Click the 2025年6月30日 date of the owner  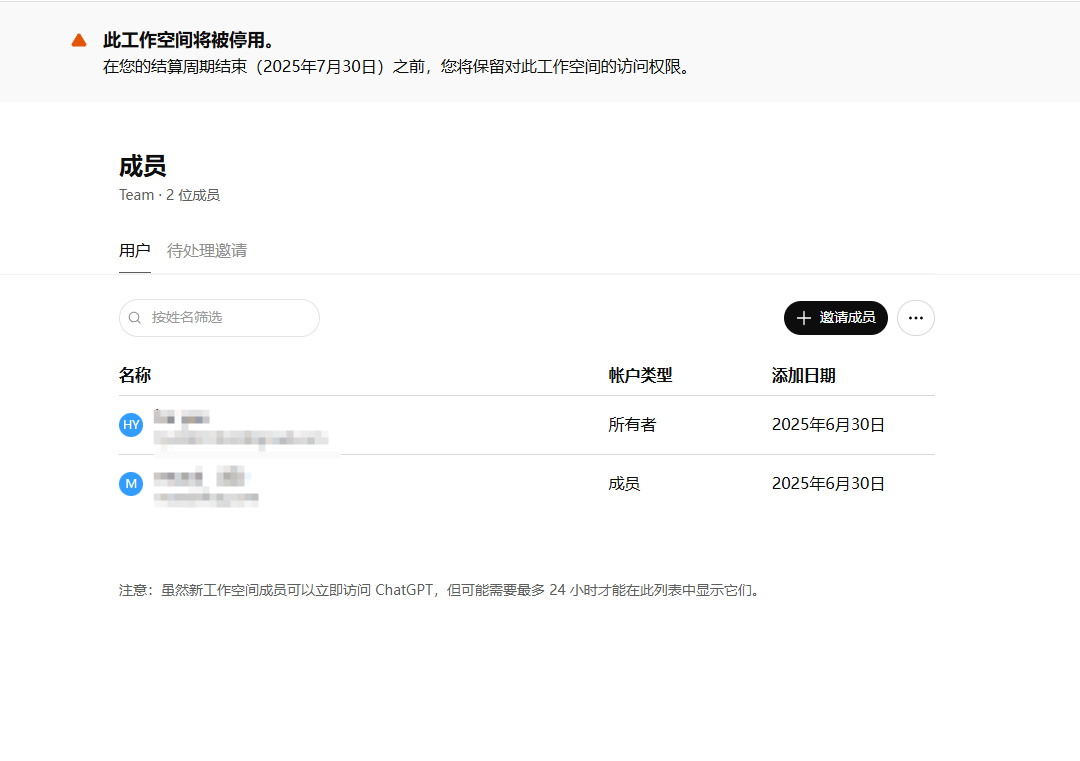[827, 424]
